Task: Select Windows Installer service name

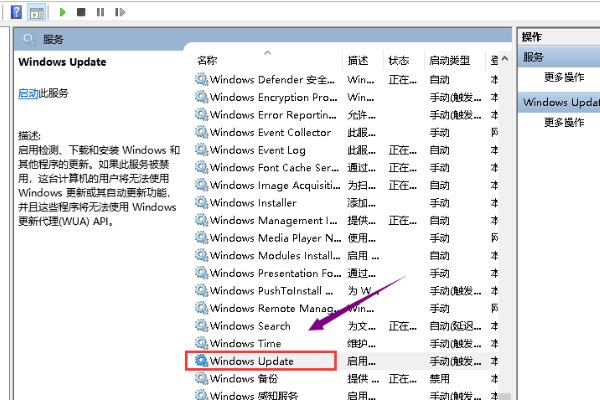Action: pyautogui.click(x=253, y=203)
